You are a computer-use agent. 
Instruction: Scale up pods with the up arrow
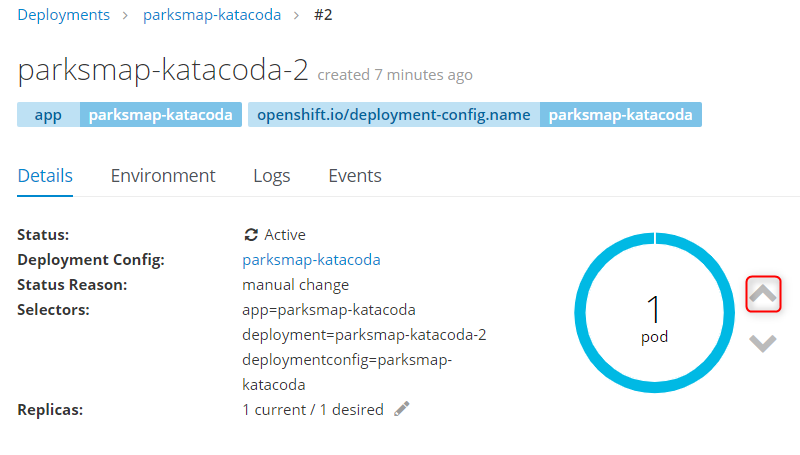(763, 294)
